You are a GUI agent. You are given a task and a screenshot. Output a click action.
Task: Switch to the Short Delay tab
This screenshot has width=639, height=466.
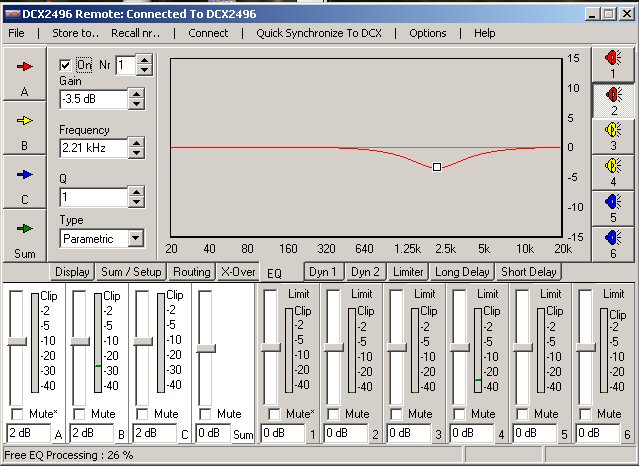click(529, 272)
